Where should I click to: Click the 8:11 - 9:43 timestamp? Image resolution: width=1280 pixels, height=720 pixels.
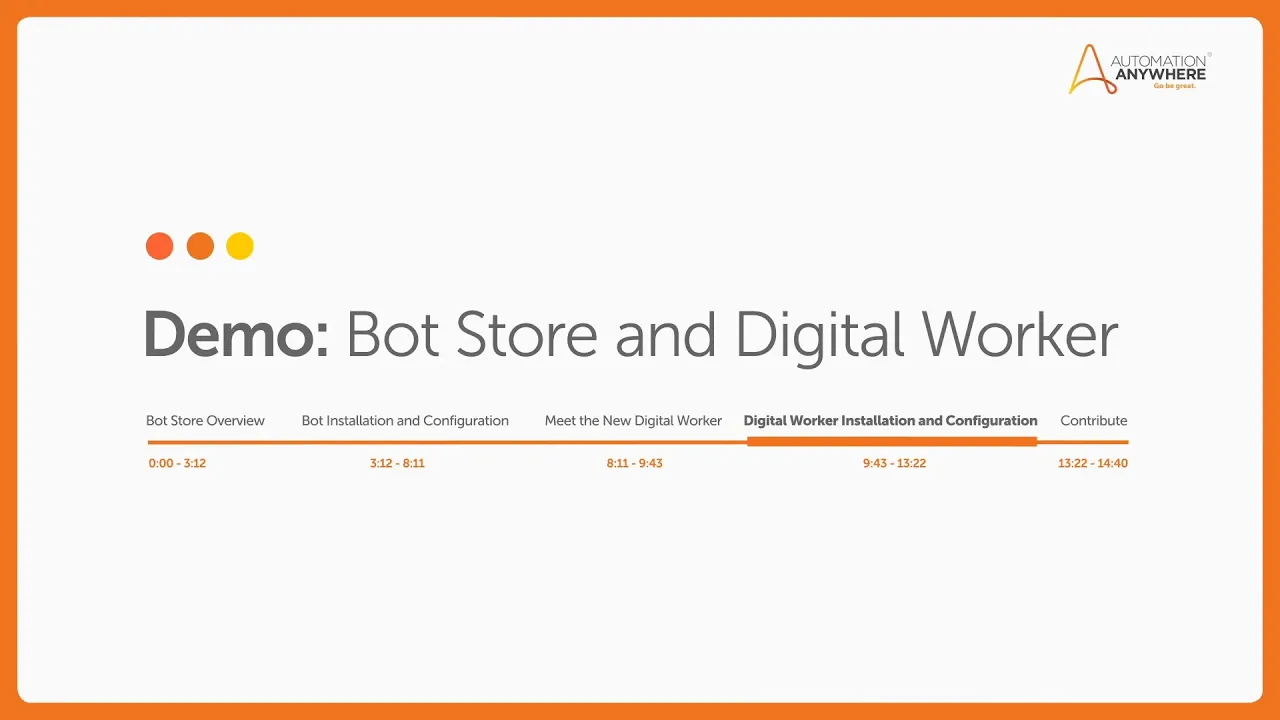pyautogui.click(x=634, y=463)
